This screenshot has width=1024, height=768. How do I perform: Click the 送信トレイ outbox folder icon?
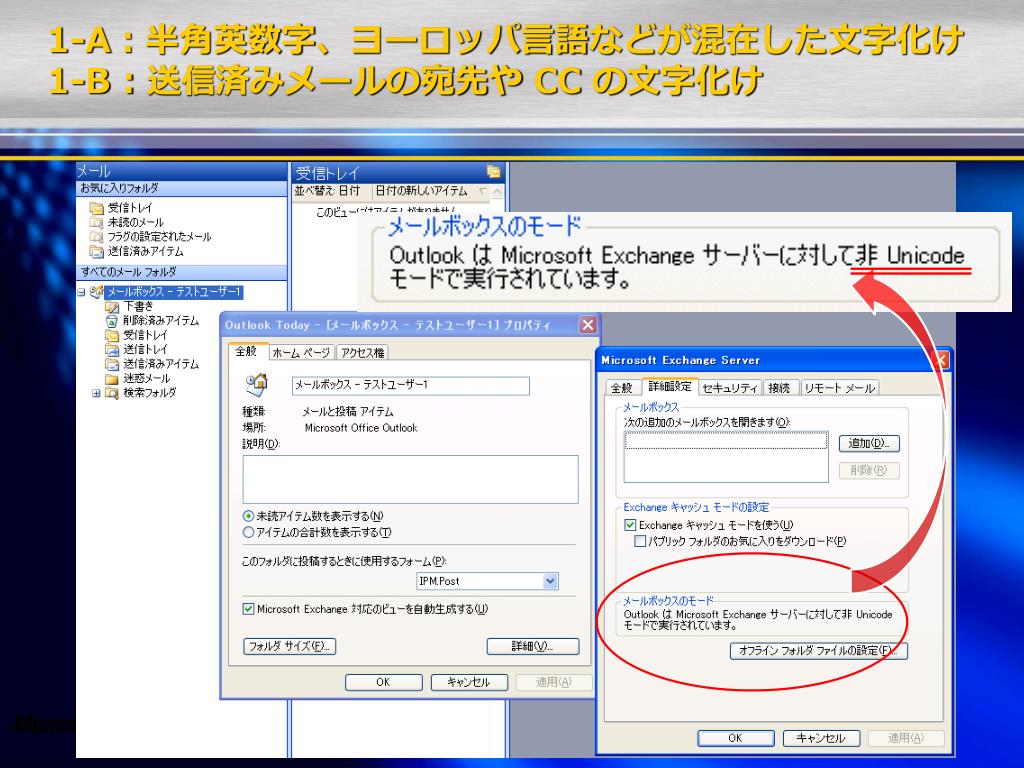click(x=112, y=349)
